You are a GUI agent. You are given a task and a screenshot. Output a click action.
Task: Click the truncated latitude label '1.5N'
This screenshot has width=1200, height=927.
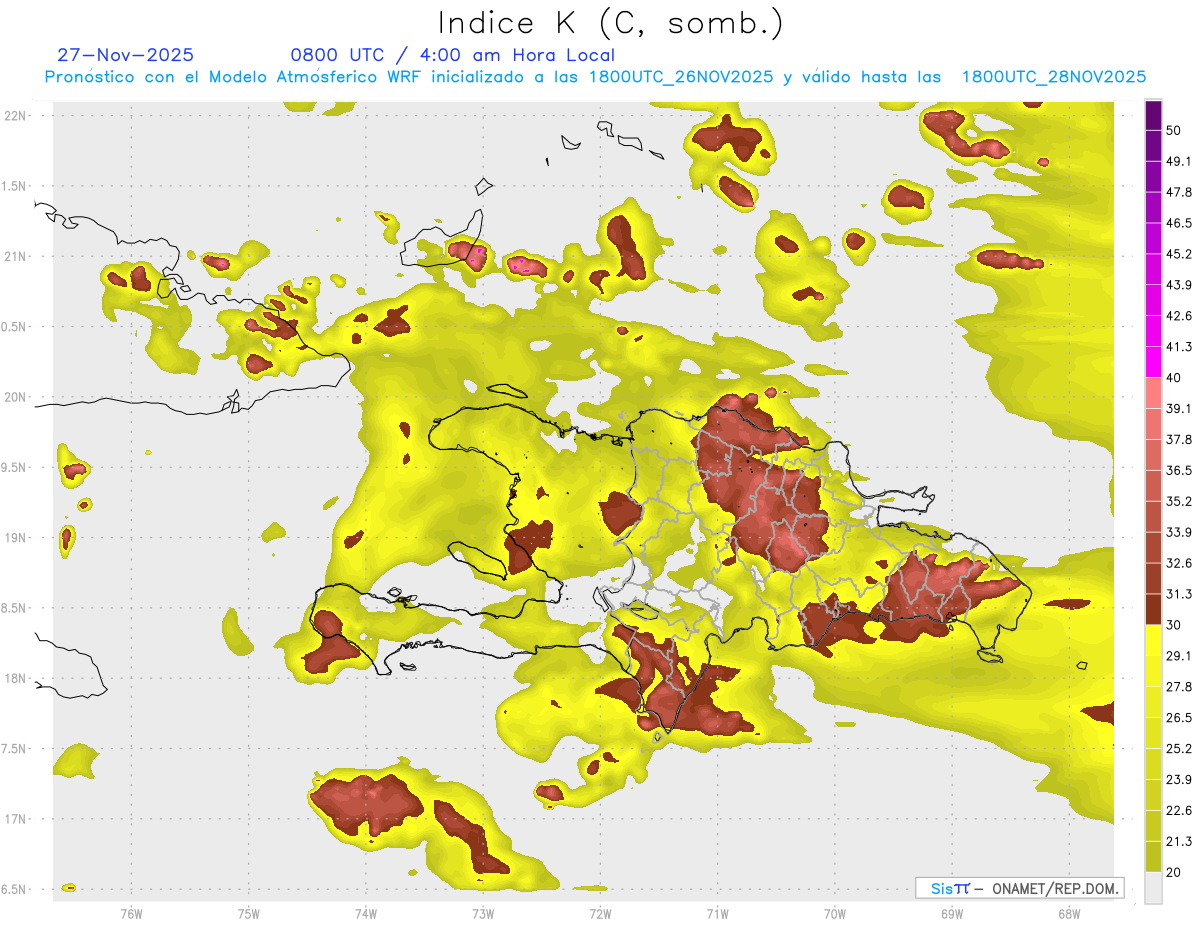pos(14,186)
